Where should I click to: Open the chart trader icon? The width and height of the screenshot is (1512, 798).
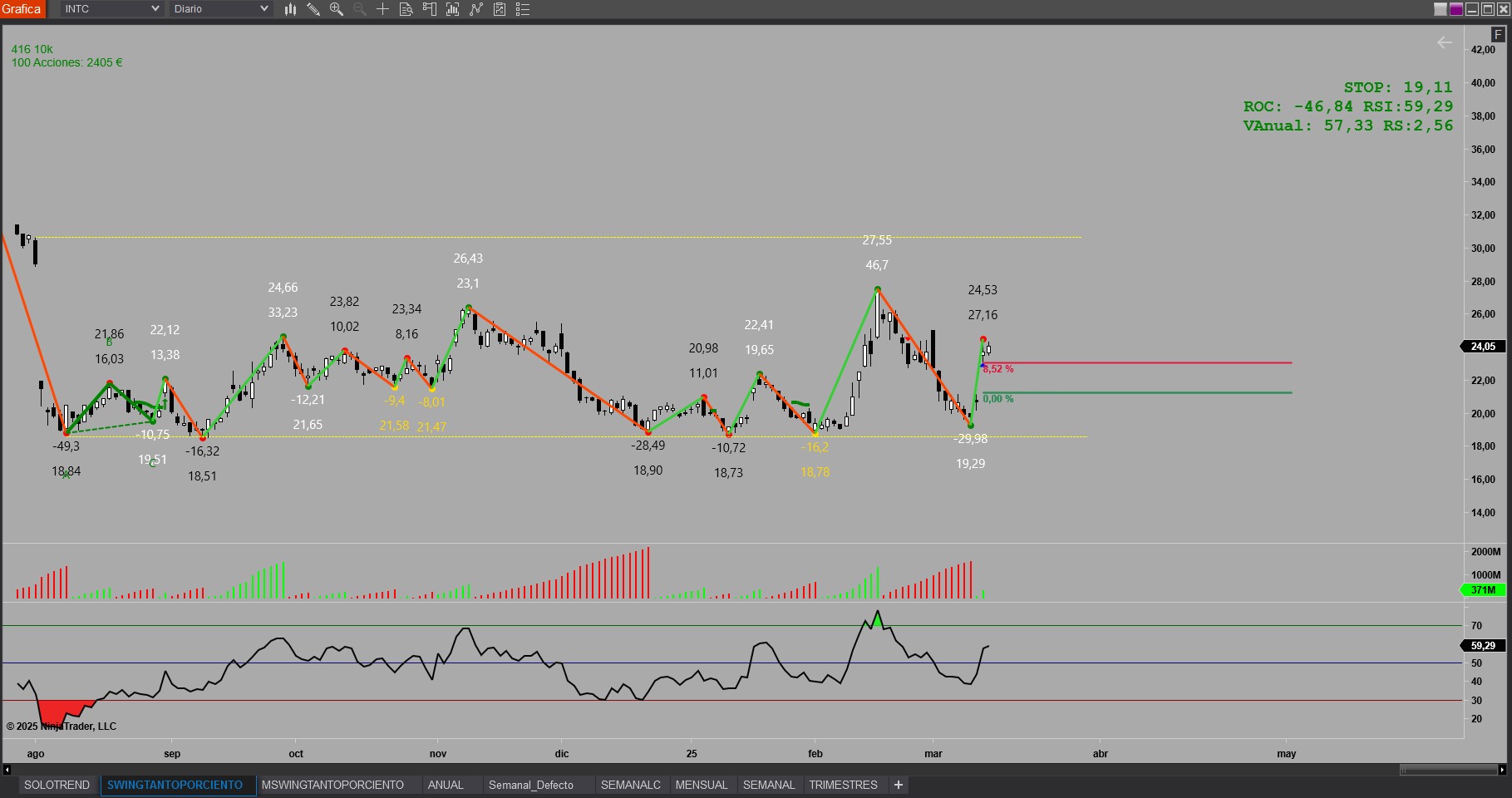tap(430, 9)
